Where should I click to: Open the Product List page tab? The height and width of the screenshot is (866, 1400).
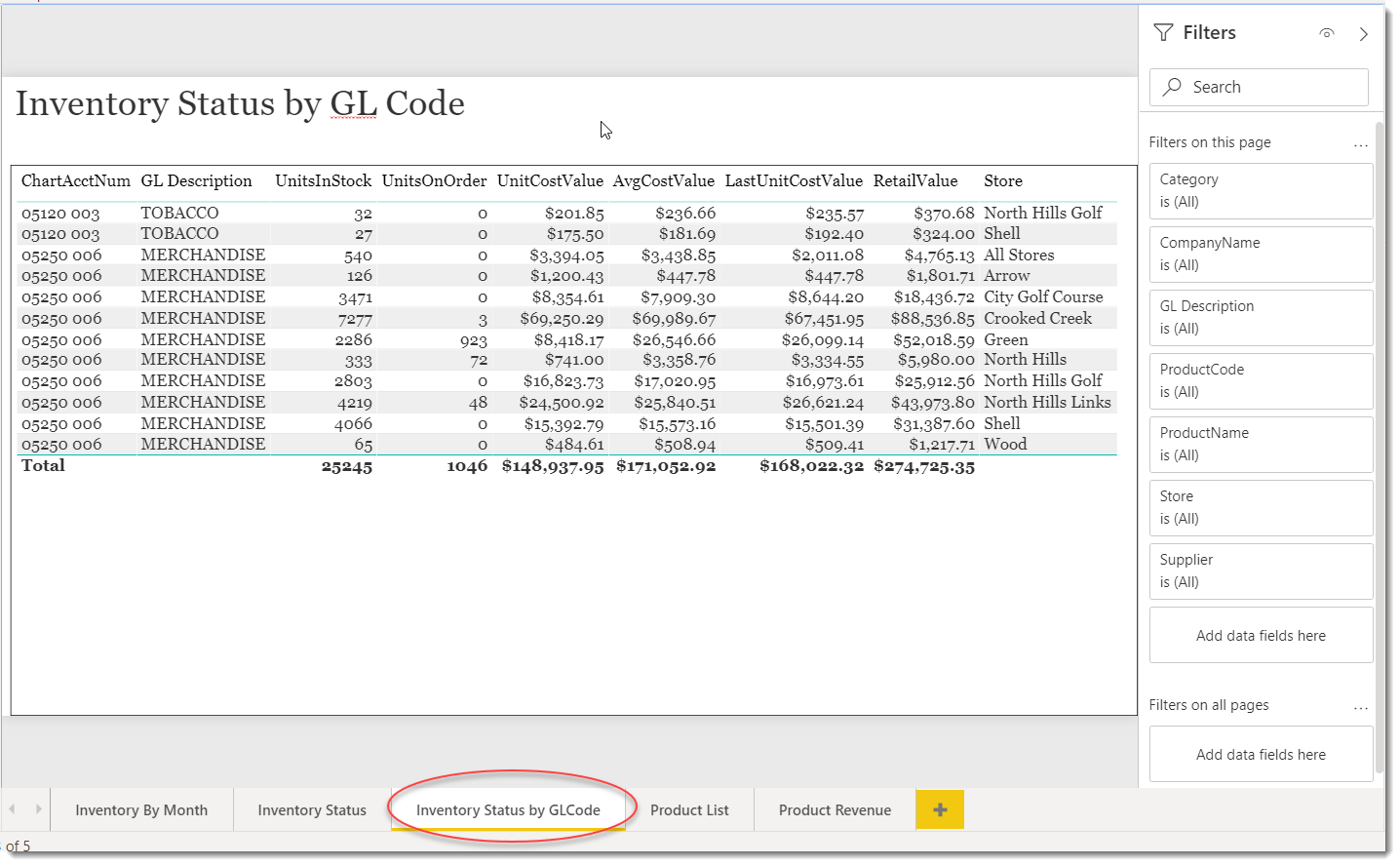[x=689, y=808]
